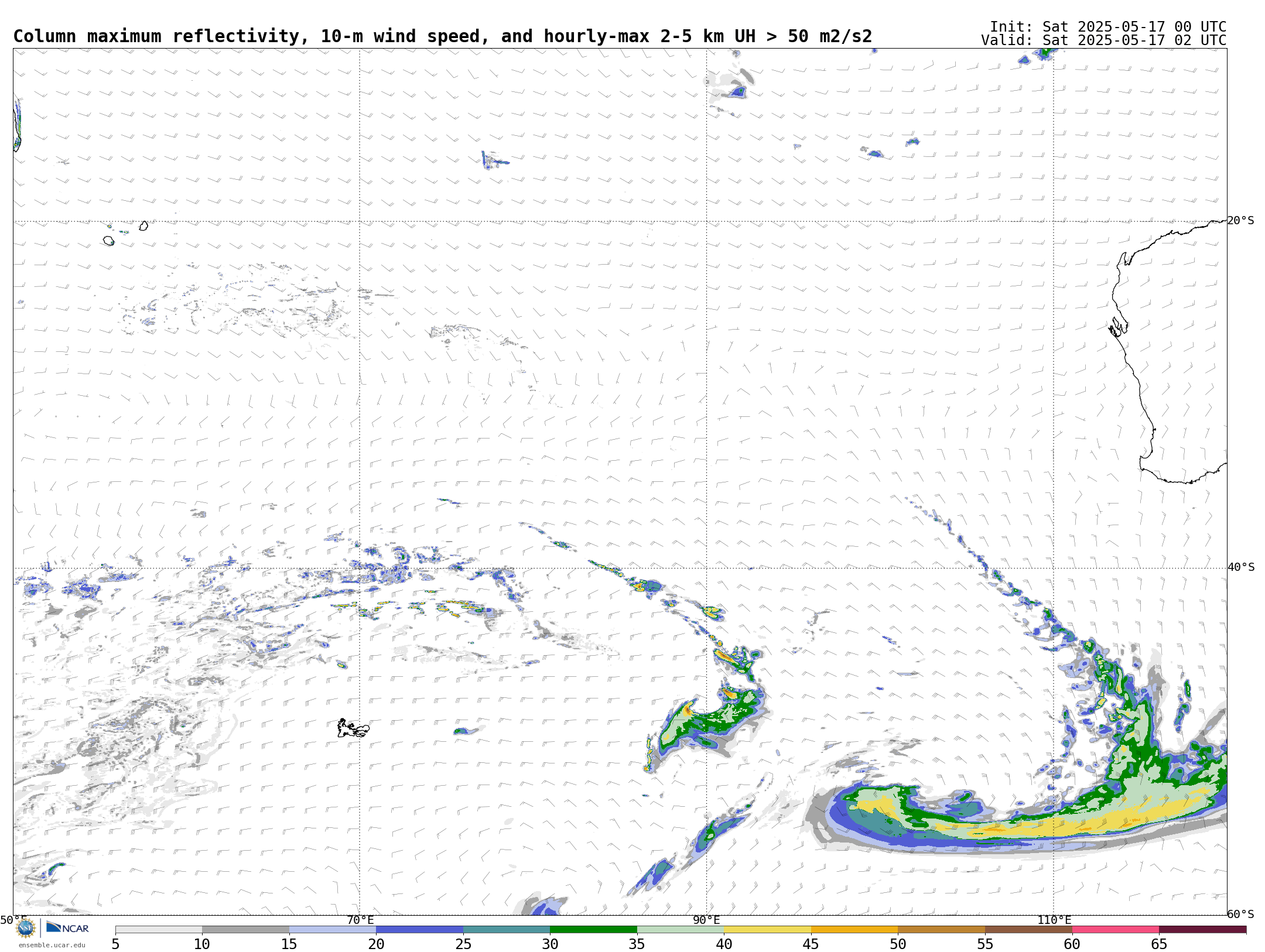1265x952 pixels.
Task: Click colorbar tick label 45
Action: pyautogui.click(x=811, y=944)
